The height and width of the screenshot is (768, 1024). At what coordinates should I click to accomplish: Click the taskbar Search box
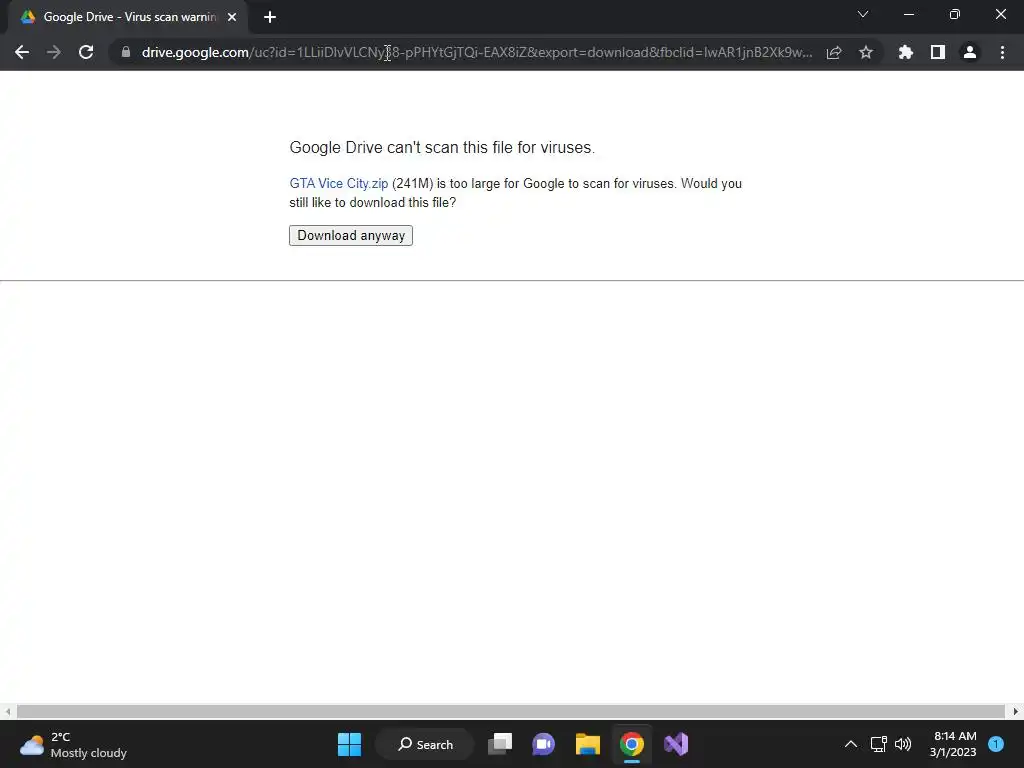425,744
